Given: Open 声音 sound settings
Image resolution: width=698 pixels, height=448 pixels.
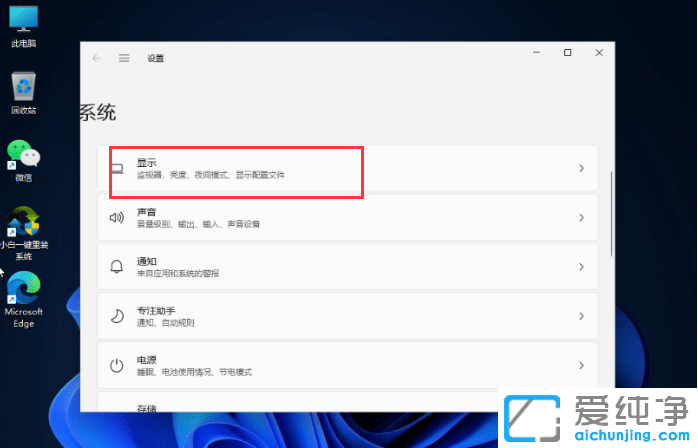Looking at the screenshot, I should click(348, 218).
